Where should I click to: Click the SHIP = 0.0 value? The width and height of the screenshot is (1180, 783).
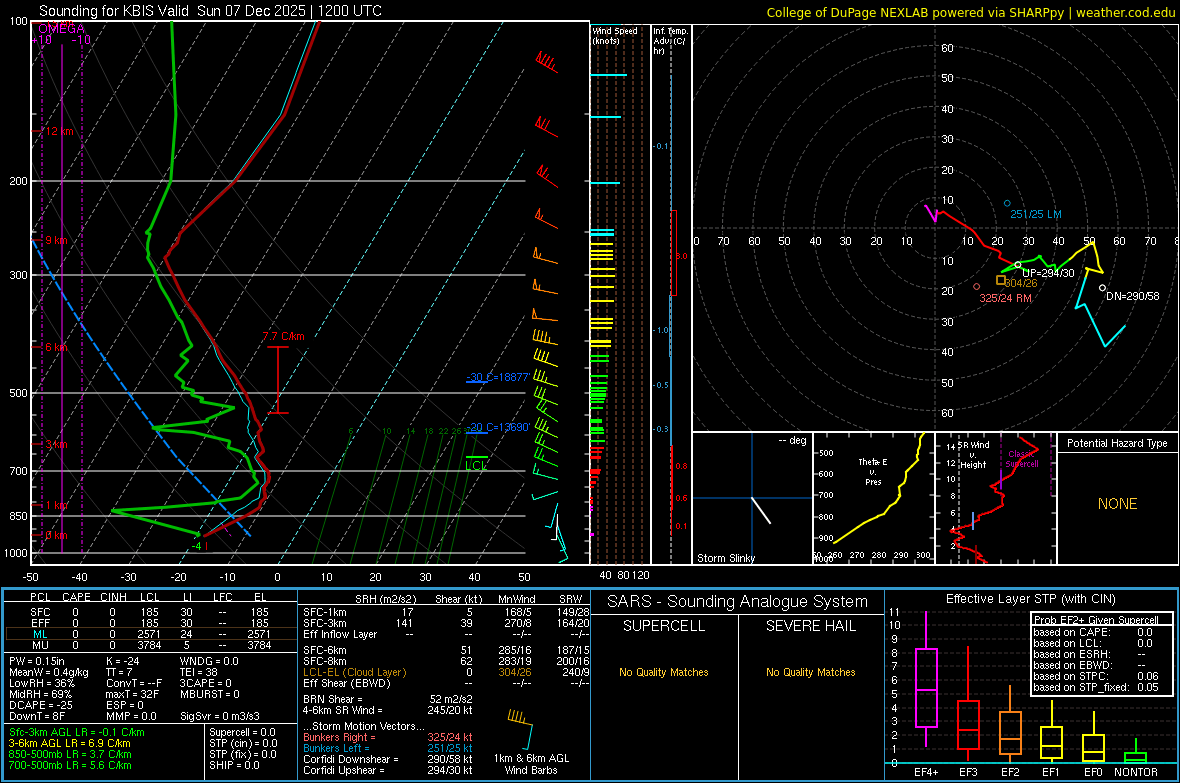tap(234, 765)
